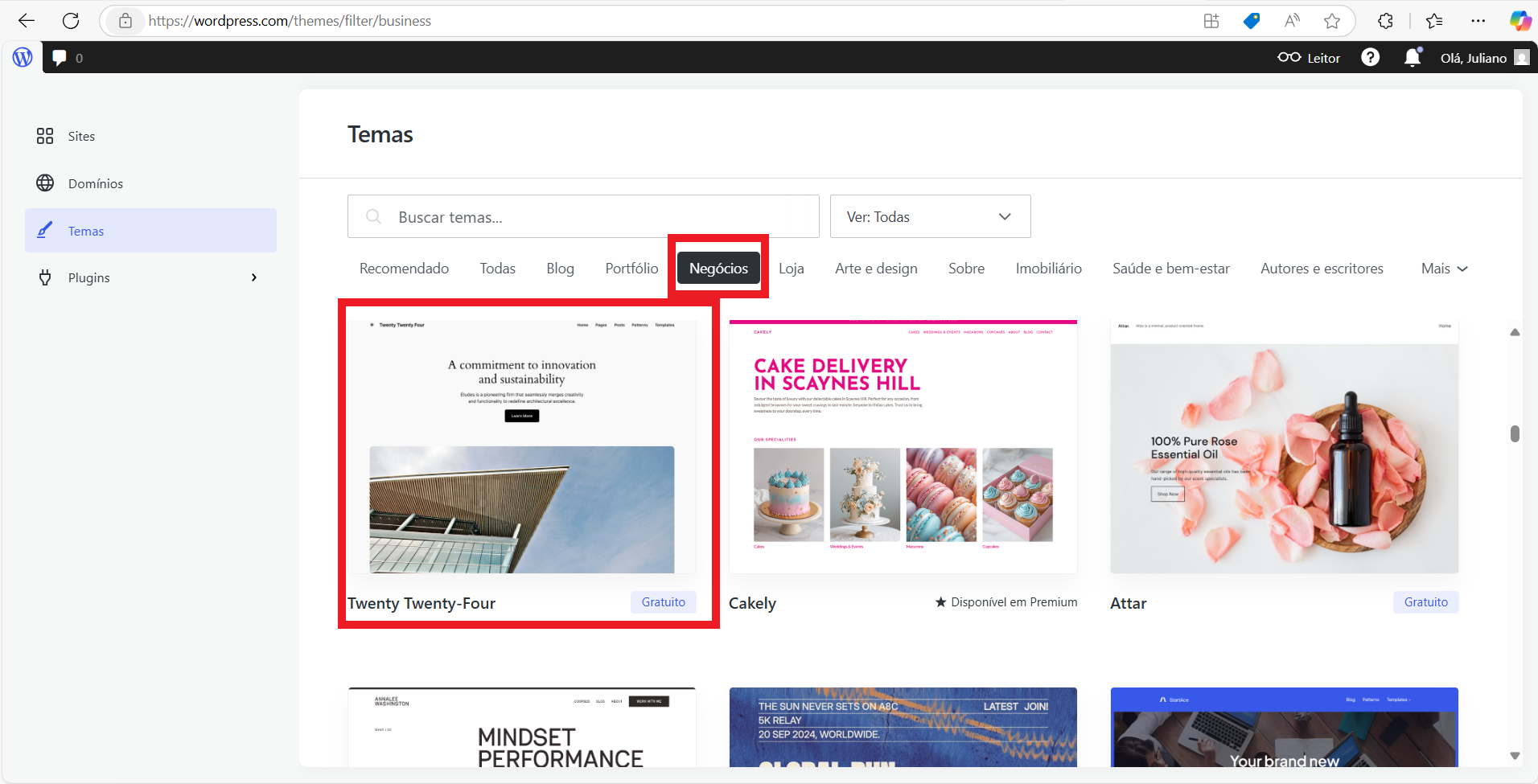Screen dimensions: 1538x784
Task: Open the comments bubble icon showing 0
Action: 59,57
